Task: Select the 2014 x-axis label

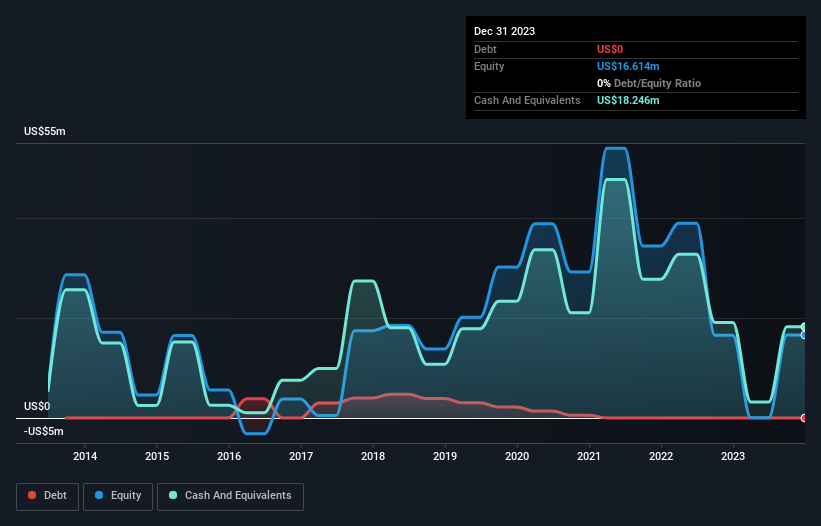Action: pos(85,456)
